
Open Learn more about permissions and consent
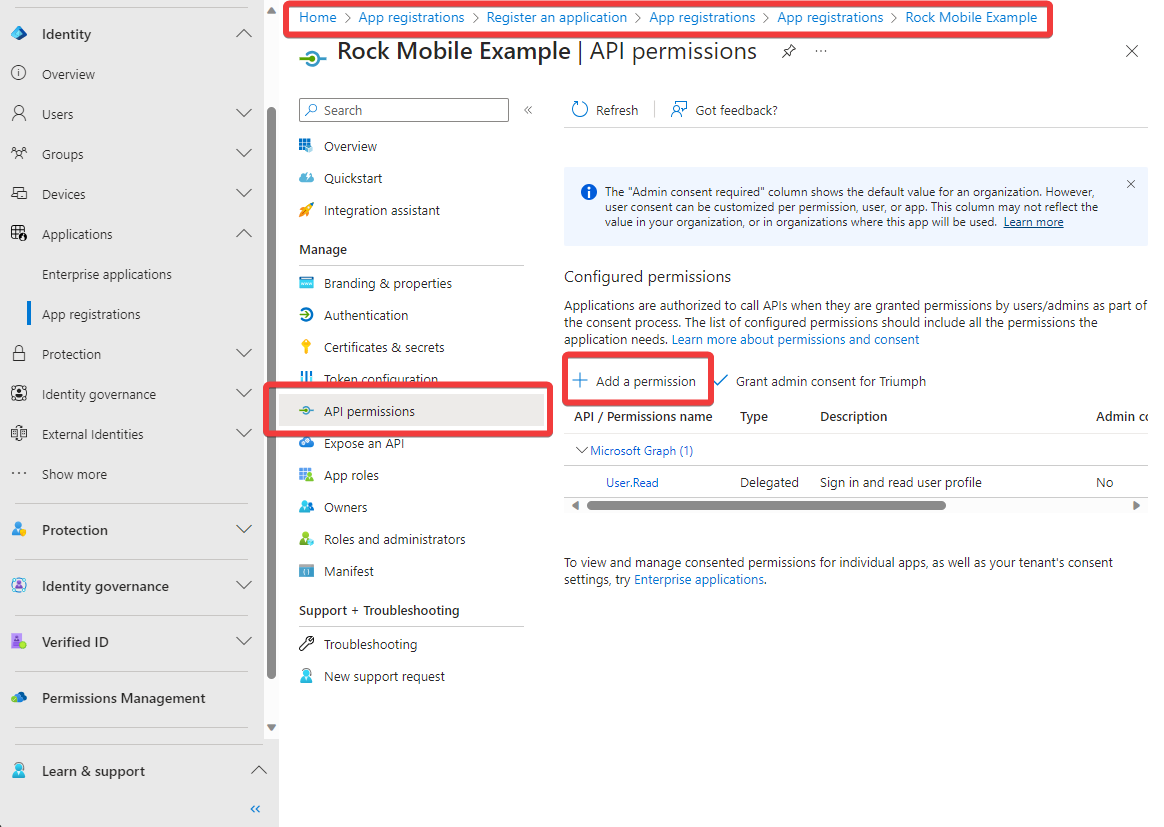(795, 339)
